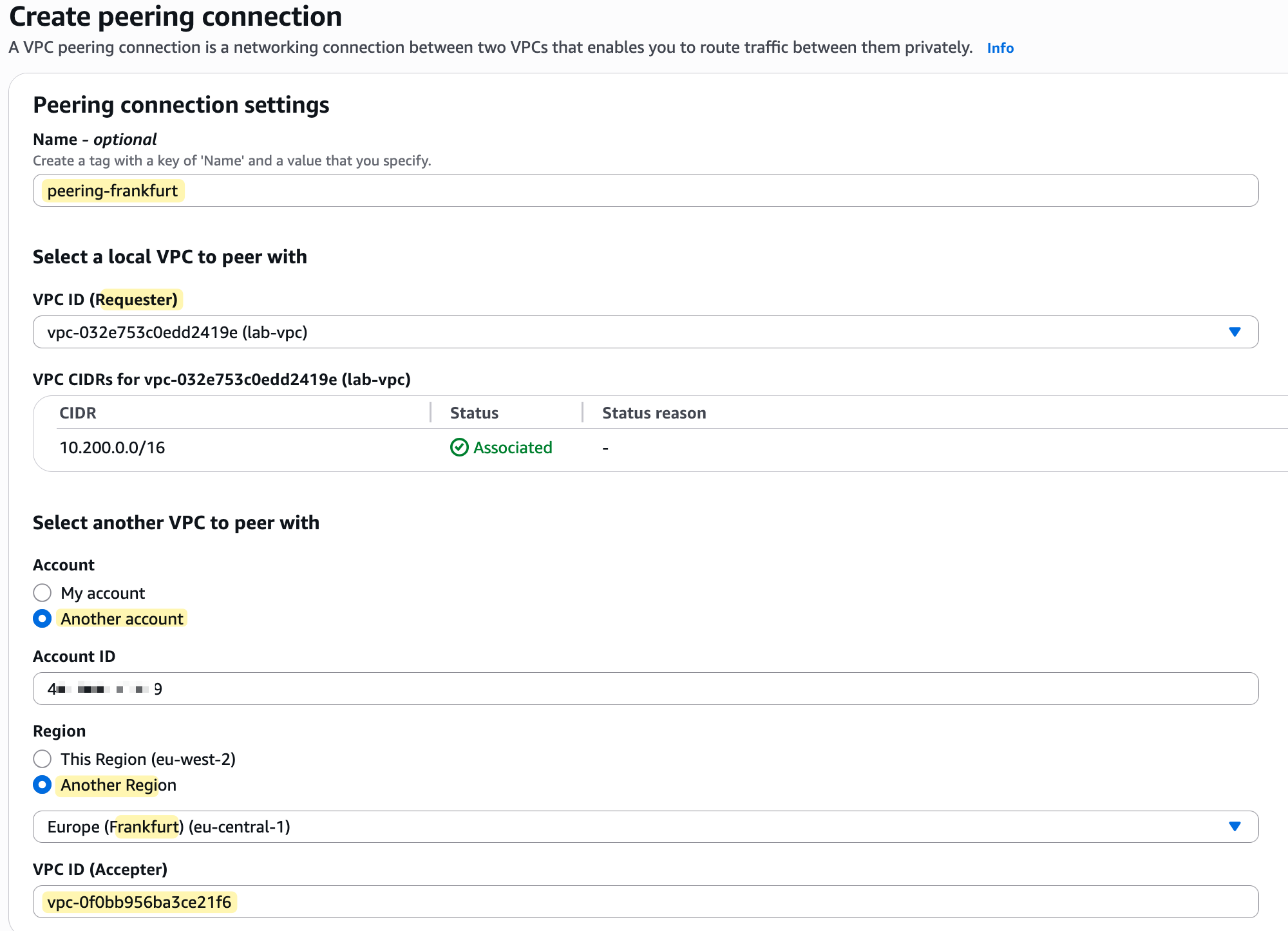Choose the Another Region radio option
Screen dimensions: 1288x931
[43, 785]
